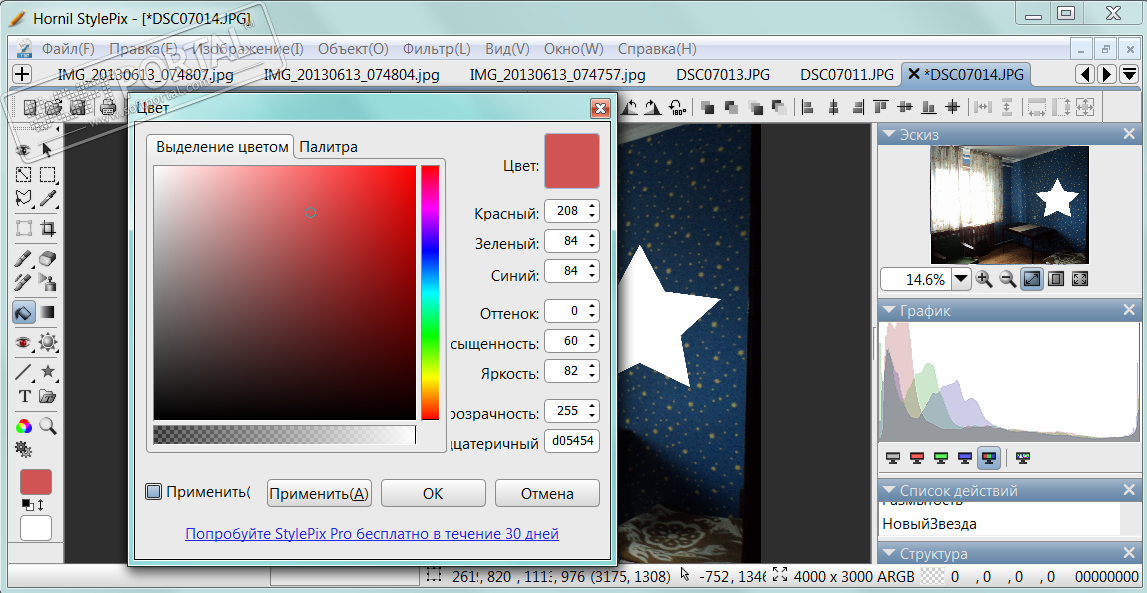Select the Crop tool in the toolbox

click(x=47, y=228)
